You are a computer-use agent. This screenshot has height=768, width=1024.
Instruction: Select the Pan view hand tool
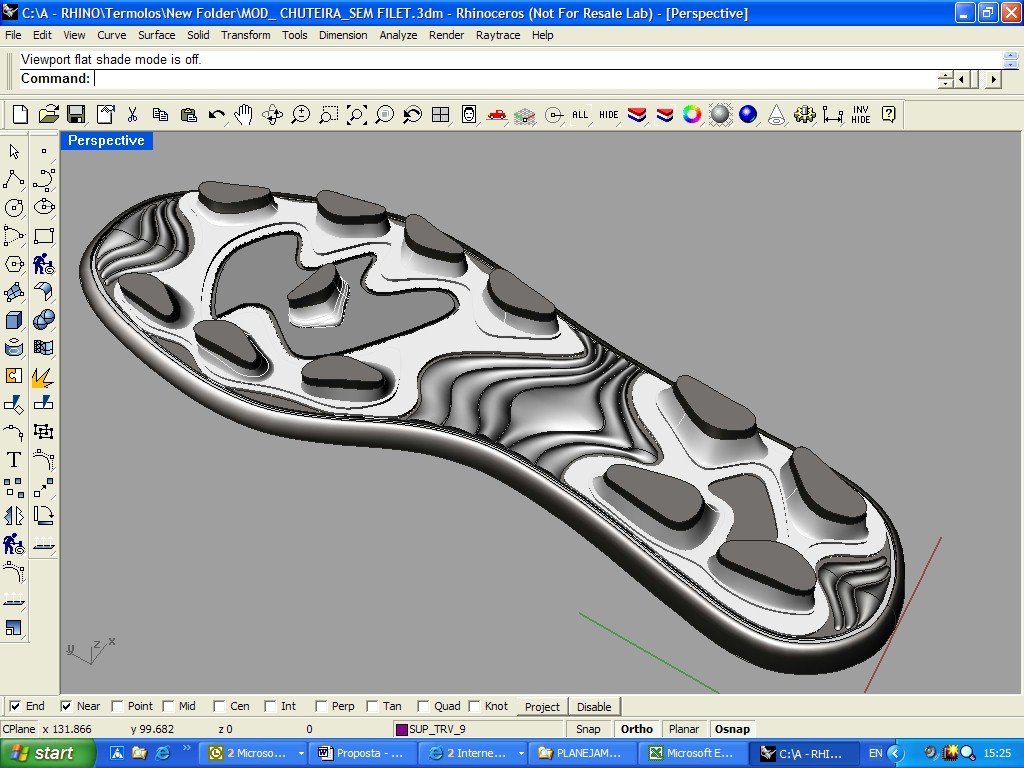click(x=244, y=115)
